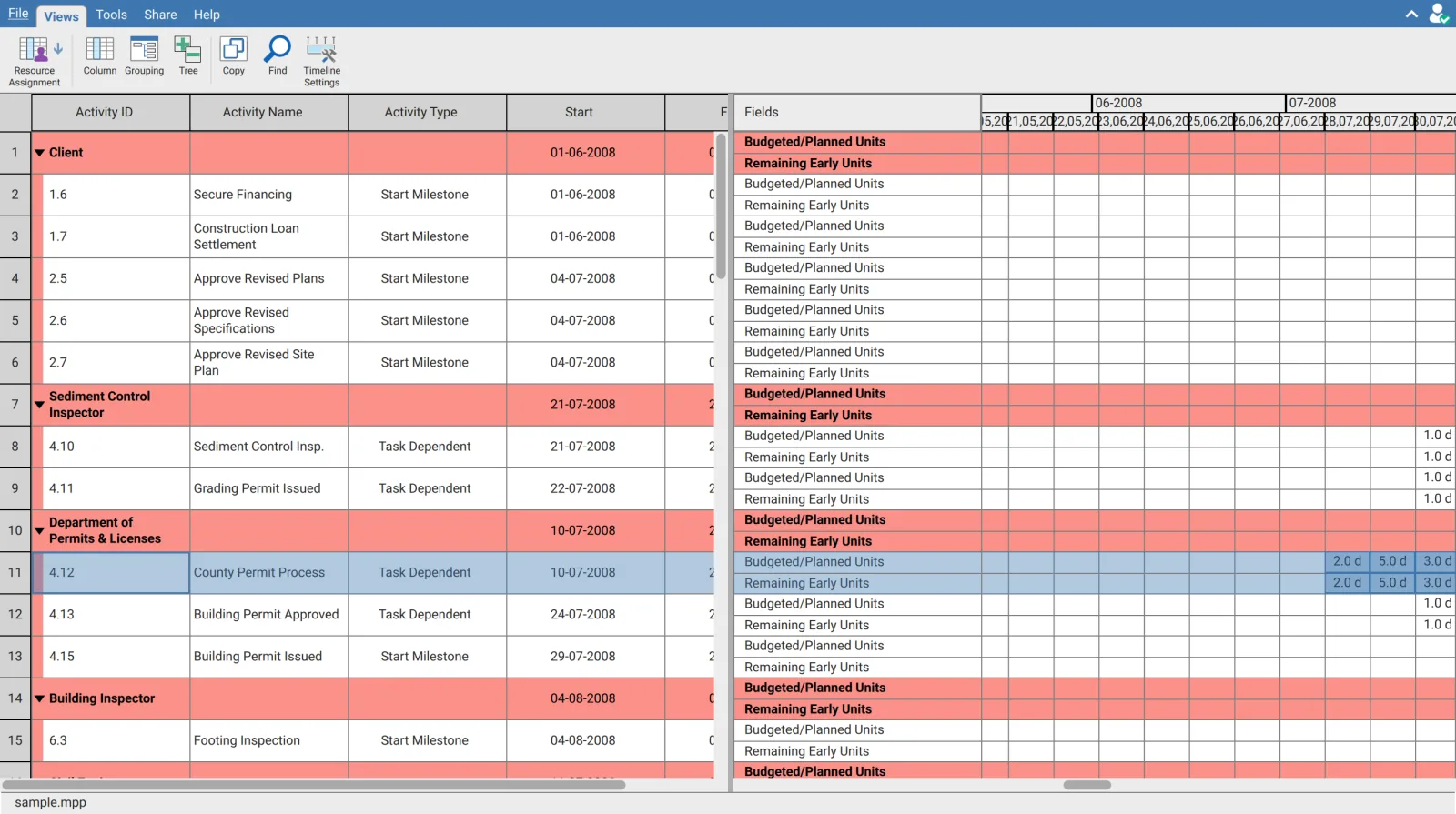Select the 06-2008 timeline month header
Screen dimensions: 1456x814
[1188, 103]
